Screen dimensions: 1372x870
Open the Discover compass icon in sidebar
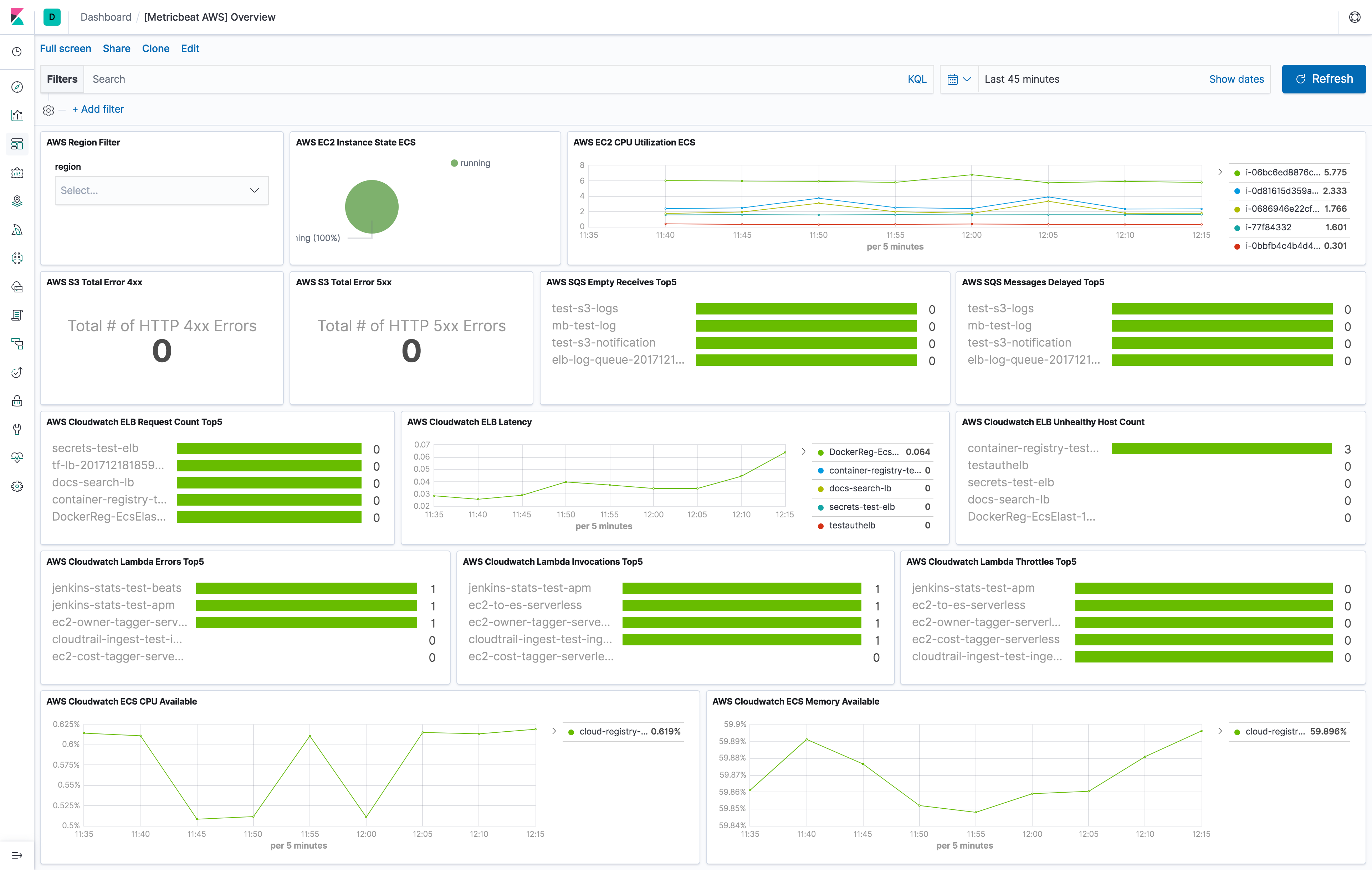pos(17,87)
